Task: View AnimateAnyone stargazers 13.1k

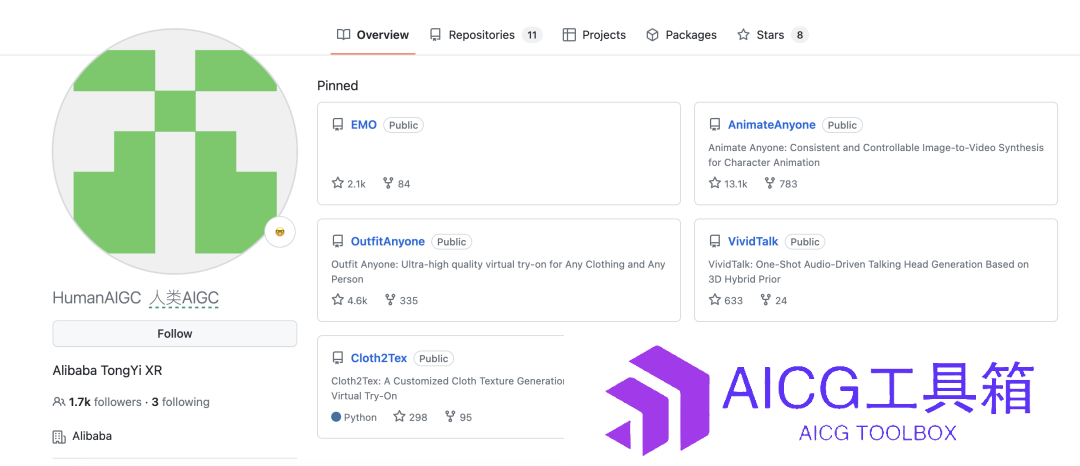Action: (x=728, y=183)
